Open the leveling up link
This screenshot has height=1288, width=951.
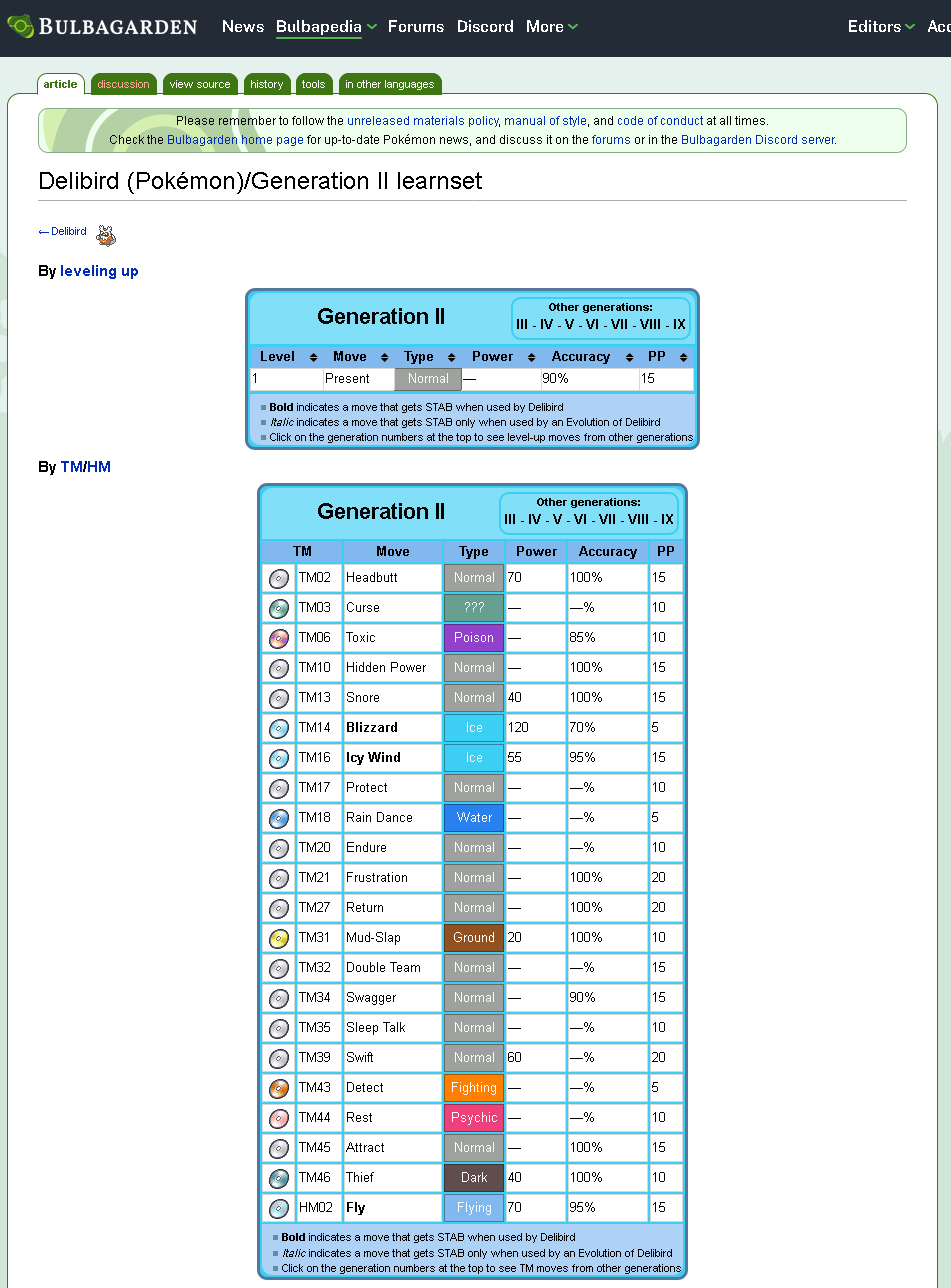(99, 271)
